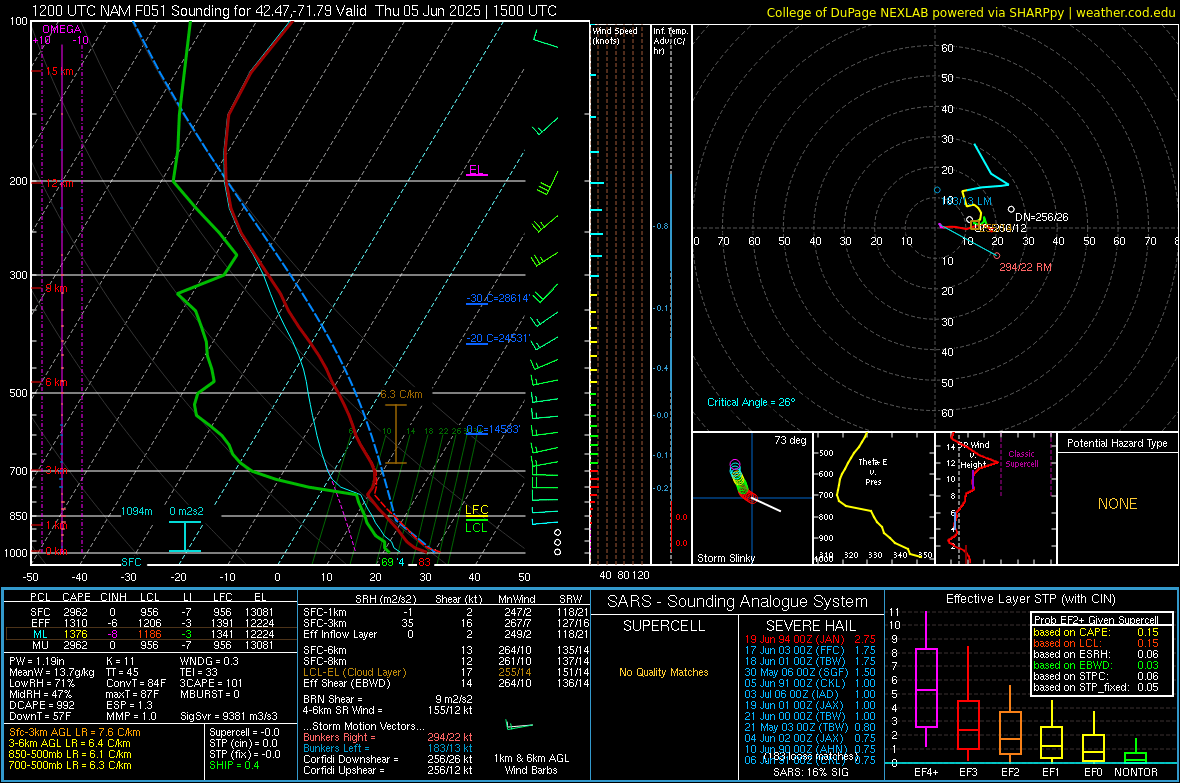Click the Inf. Temp. Adv. panel header
The image size is (1180, 783).
tap(670, 41)
